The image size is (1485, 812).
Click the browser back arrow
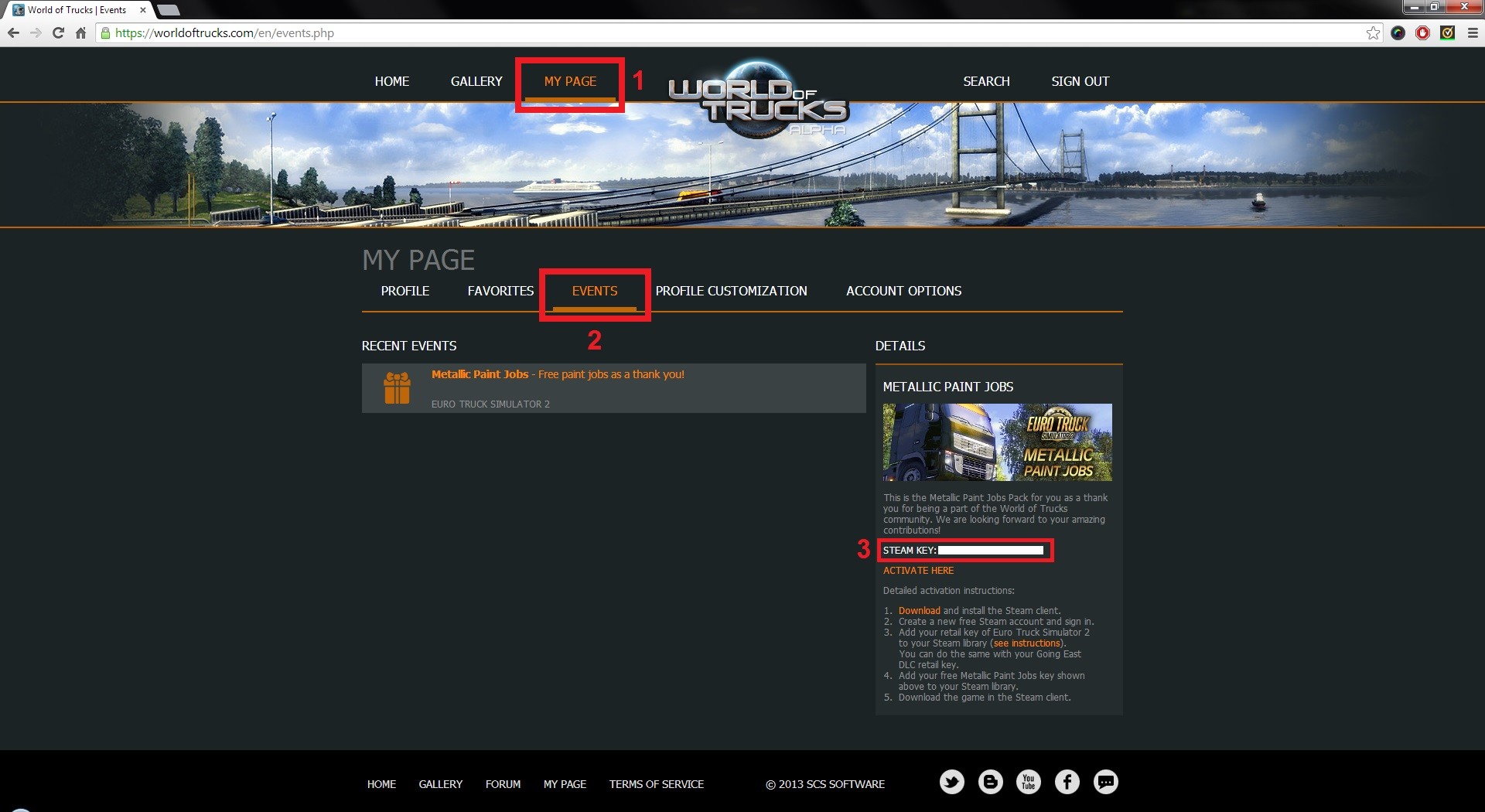point(13,33)
